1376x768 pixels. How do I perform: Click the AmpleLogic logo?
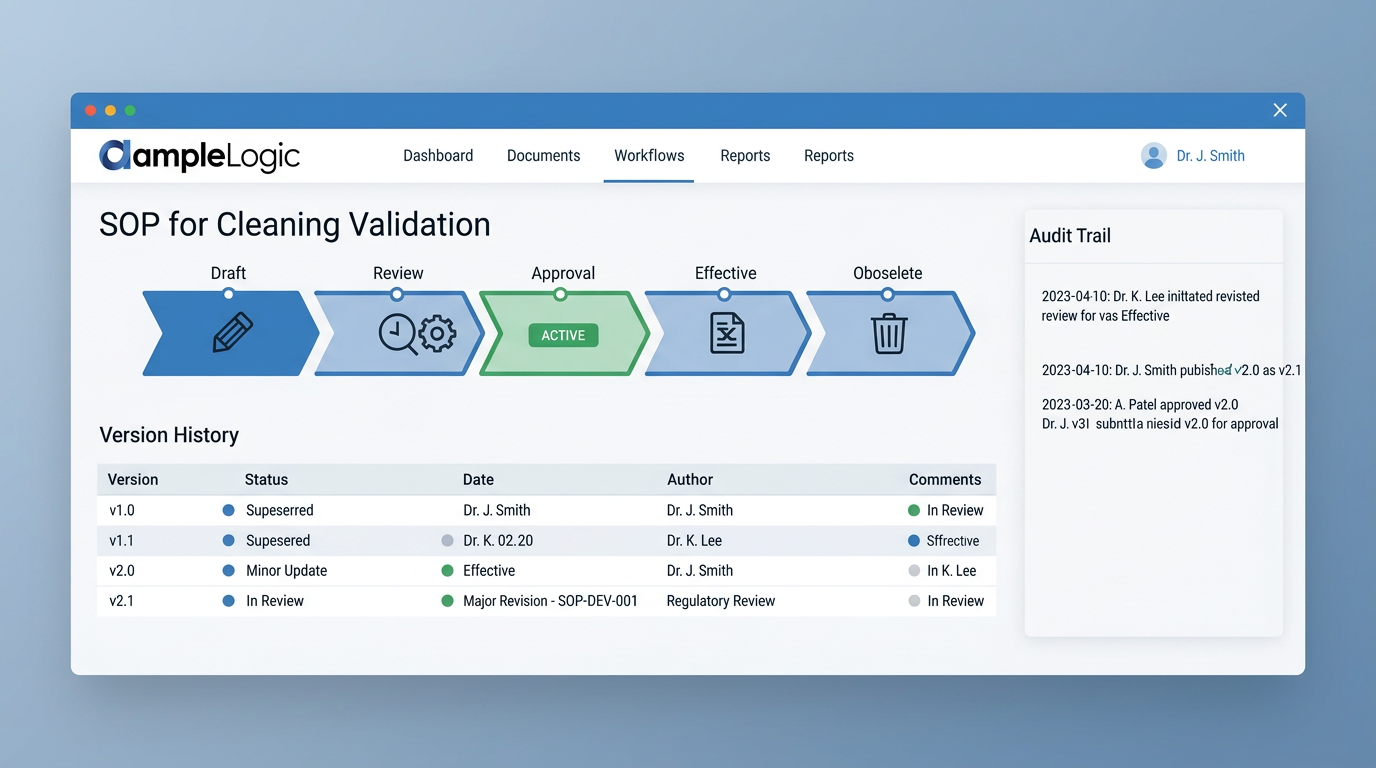point(200,156)
